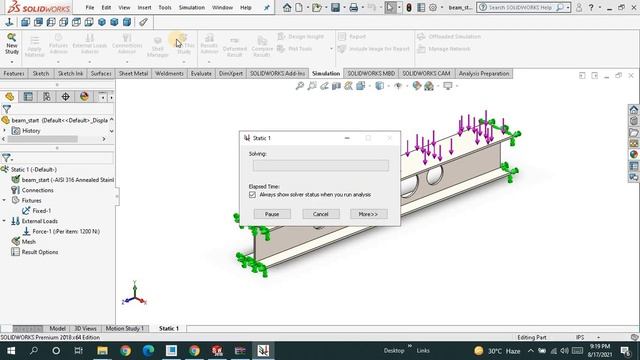Open the Save dropdown arrow
Image resolution: width=640 pixels, height=360 pixels.
coord(344,7)
